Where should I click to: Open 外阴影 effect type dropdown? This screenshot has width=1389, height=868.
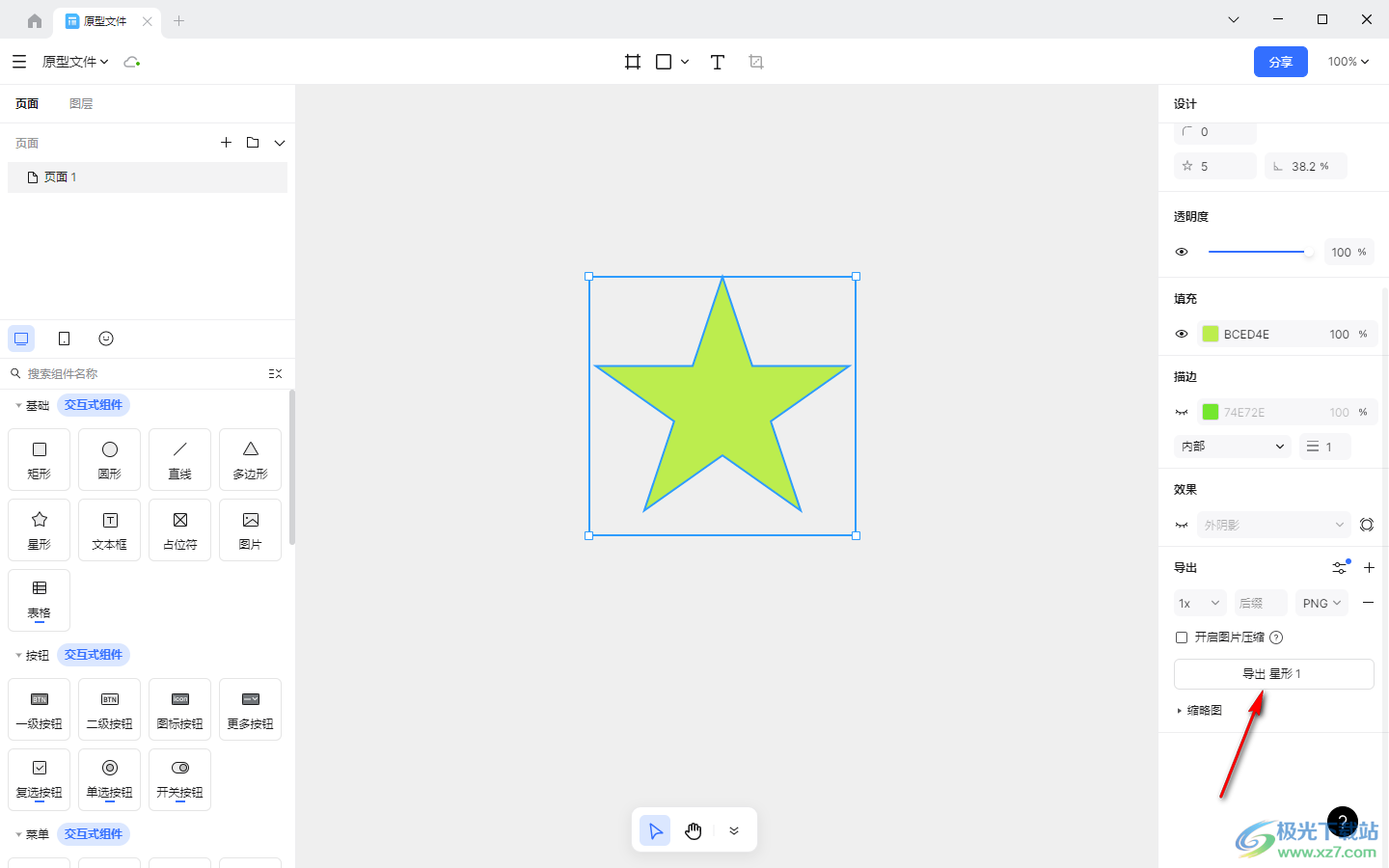pos(1273,525)
